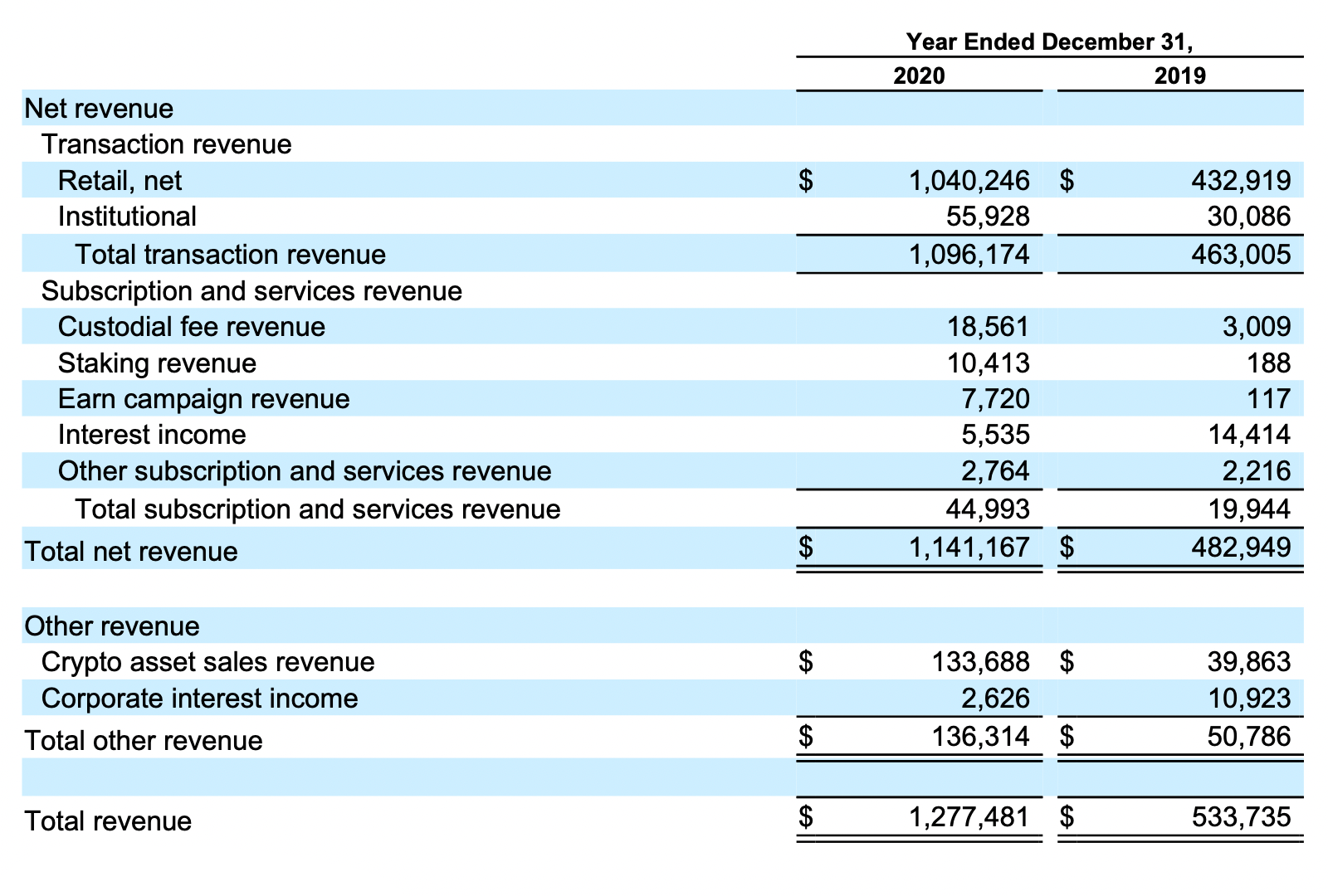Select the 'Retail, net' row label
This screenshot has width=1328, height=896.
click(x=120, y=181)
